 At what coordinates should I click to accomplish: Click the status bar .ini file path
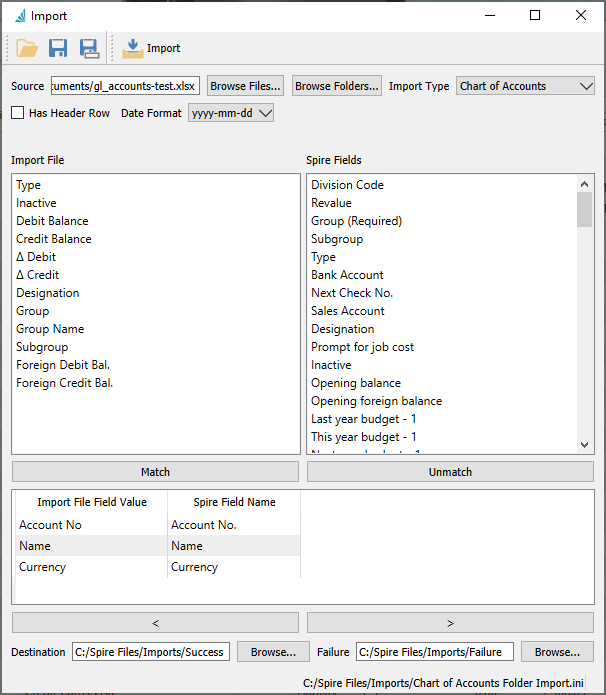(443, 683)
